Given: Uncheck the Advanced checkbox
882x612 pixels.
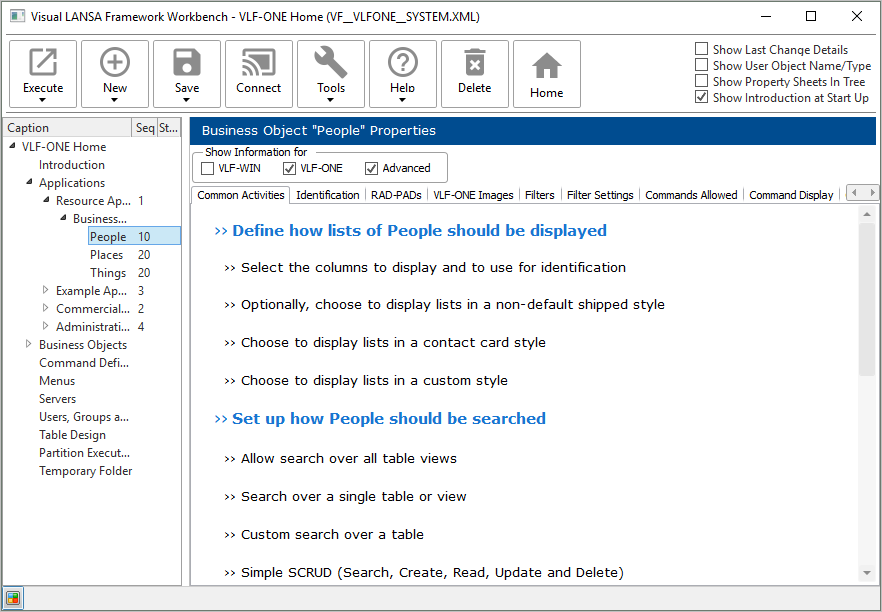Looking at the screenshot, I should tap(372, 168).
